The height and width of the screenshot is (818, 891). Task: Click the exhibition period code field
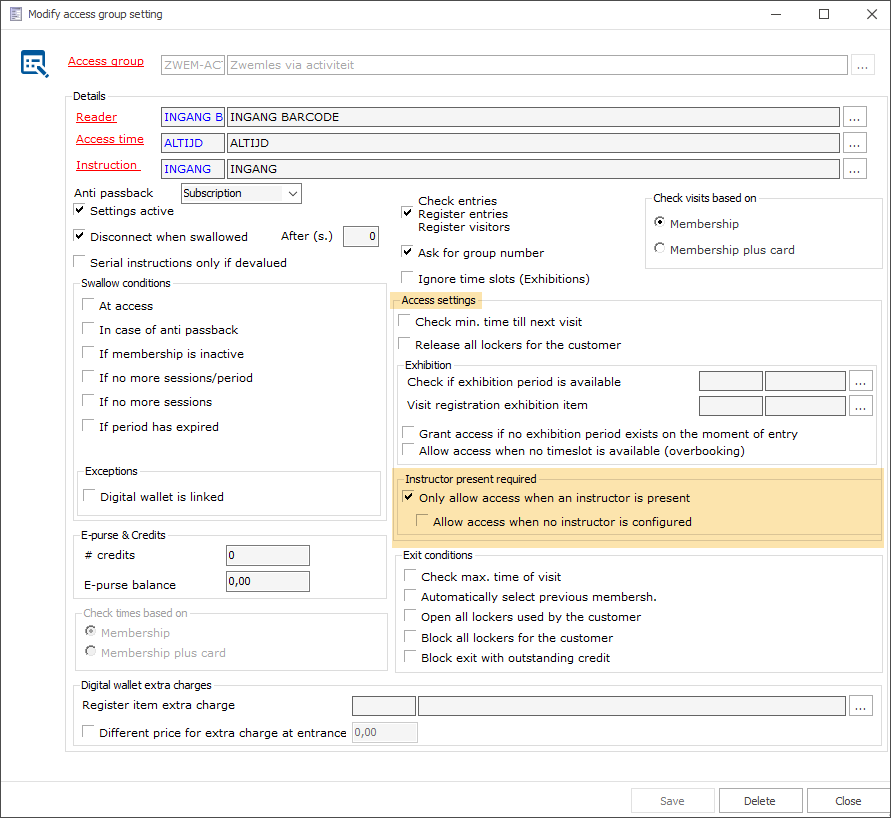point(731,381)
